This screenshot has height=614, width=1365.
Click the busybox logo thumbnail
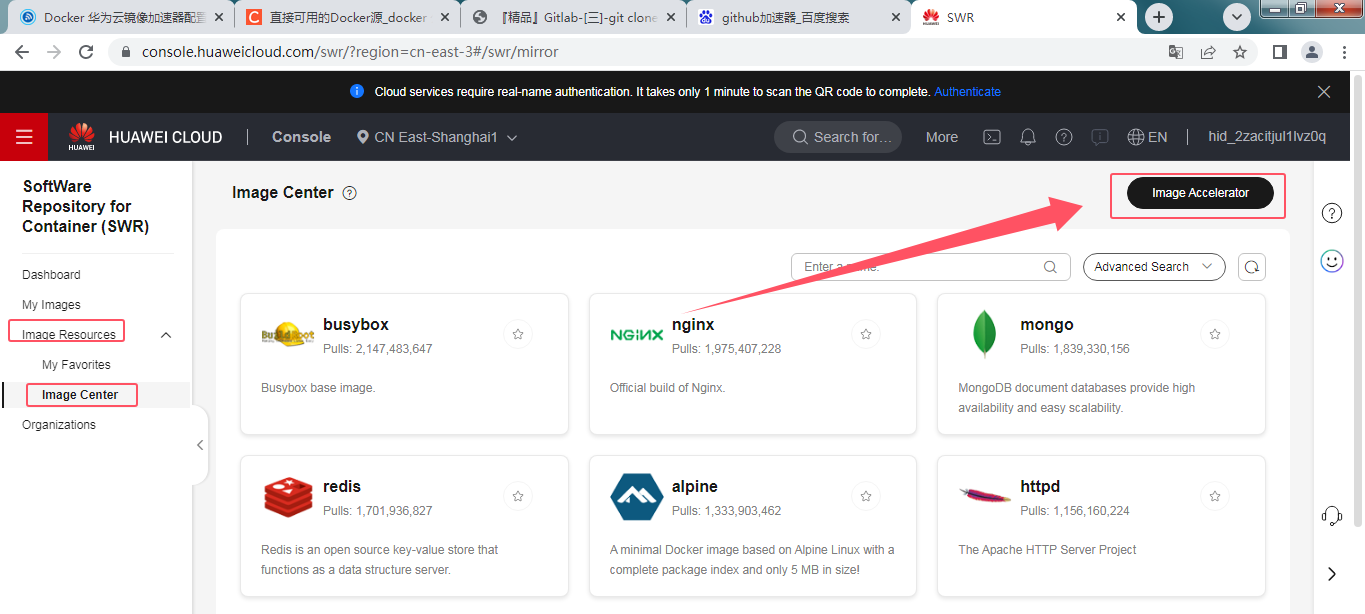tap(288, 335)
